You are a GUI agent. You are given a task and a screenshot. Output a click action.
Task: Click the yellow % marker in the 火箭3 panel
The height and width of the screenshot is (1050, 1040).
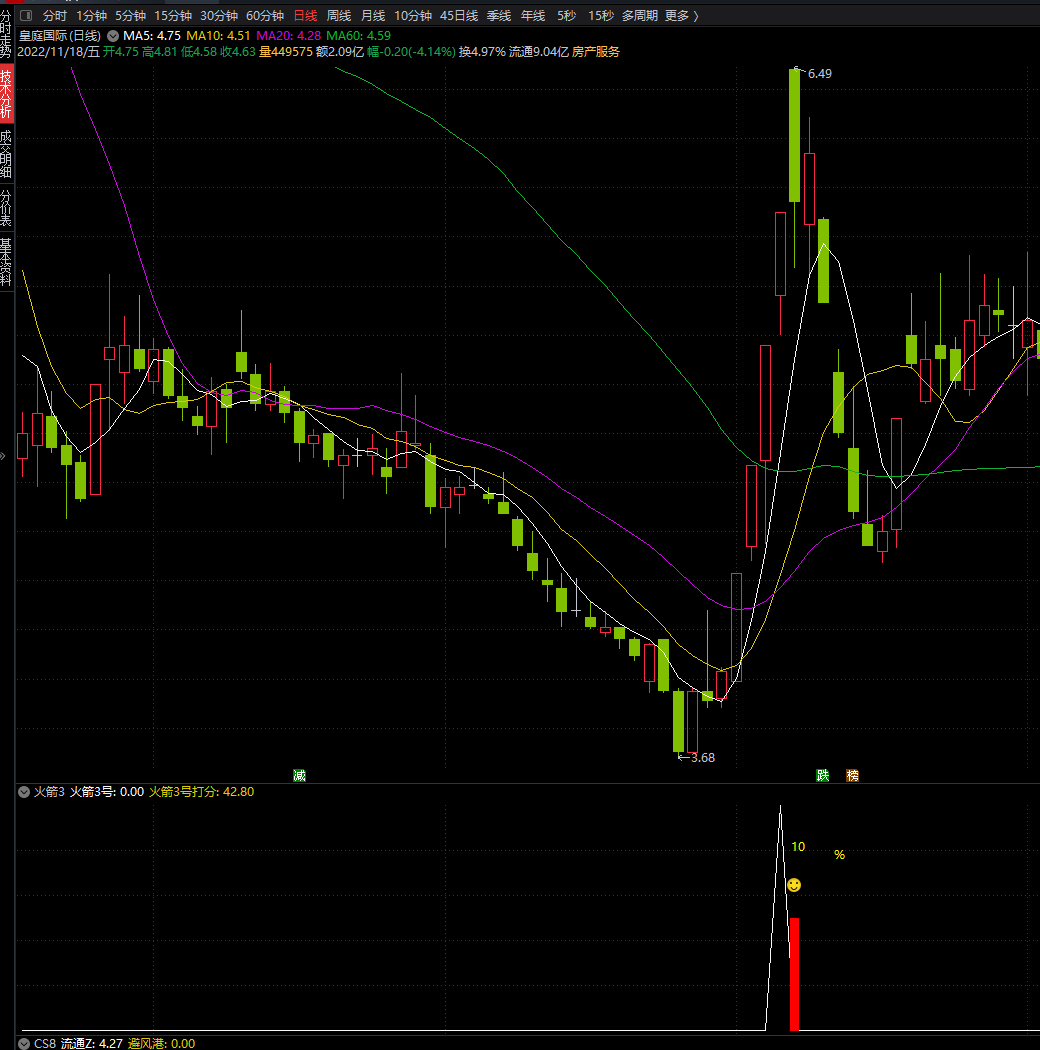pyautogui.click(x=839, y=854)
